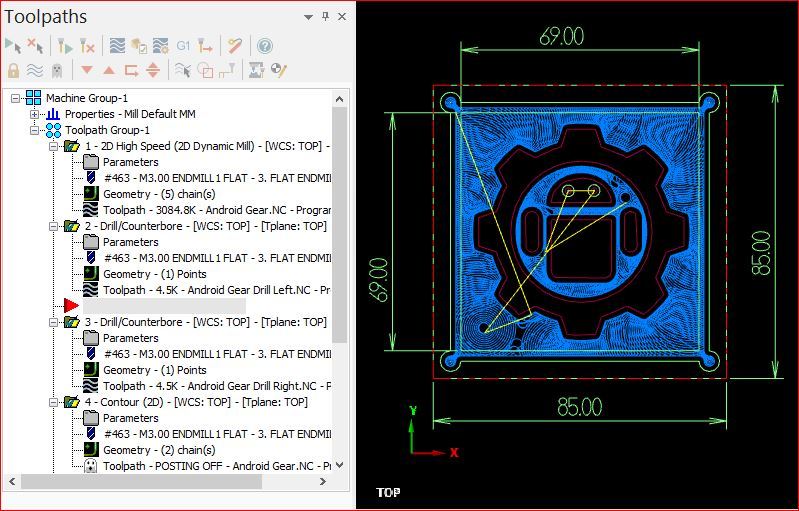Post selected operations with G1 icon
This screenshot has height=511, width=799.
(183, 46)
